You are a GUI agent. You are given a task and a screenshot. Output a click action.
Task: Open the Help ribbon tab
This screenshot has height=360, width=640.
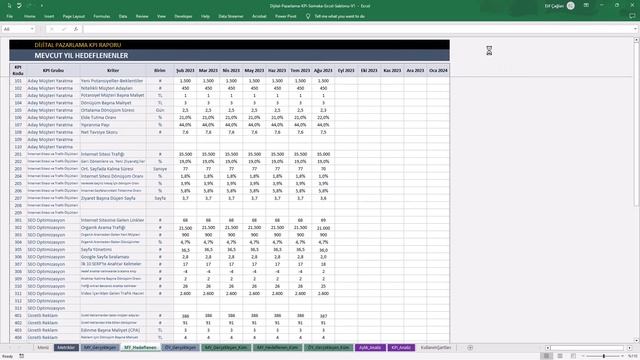(x=205, y=16)
